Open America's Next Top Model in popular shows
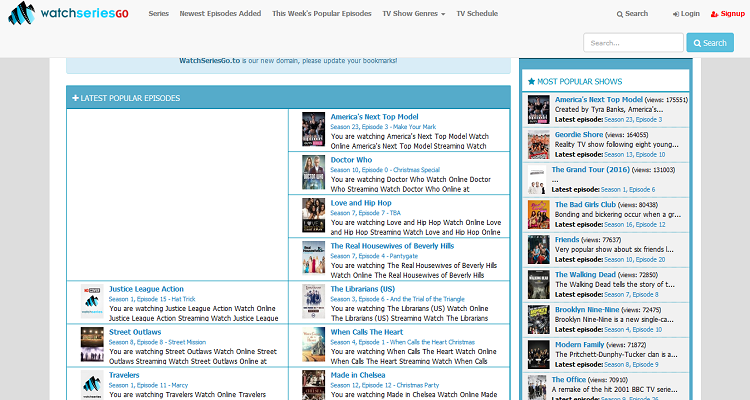Screen dimensions: 750x400 [598, 100]
